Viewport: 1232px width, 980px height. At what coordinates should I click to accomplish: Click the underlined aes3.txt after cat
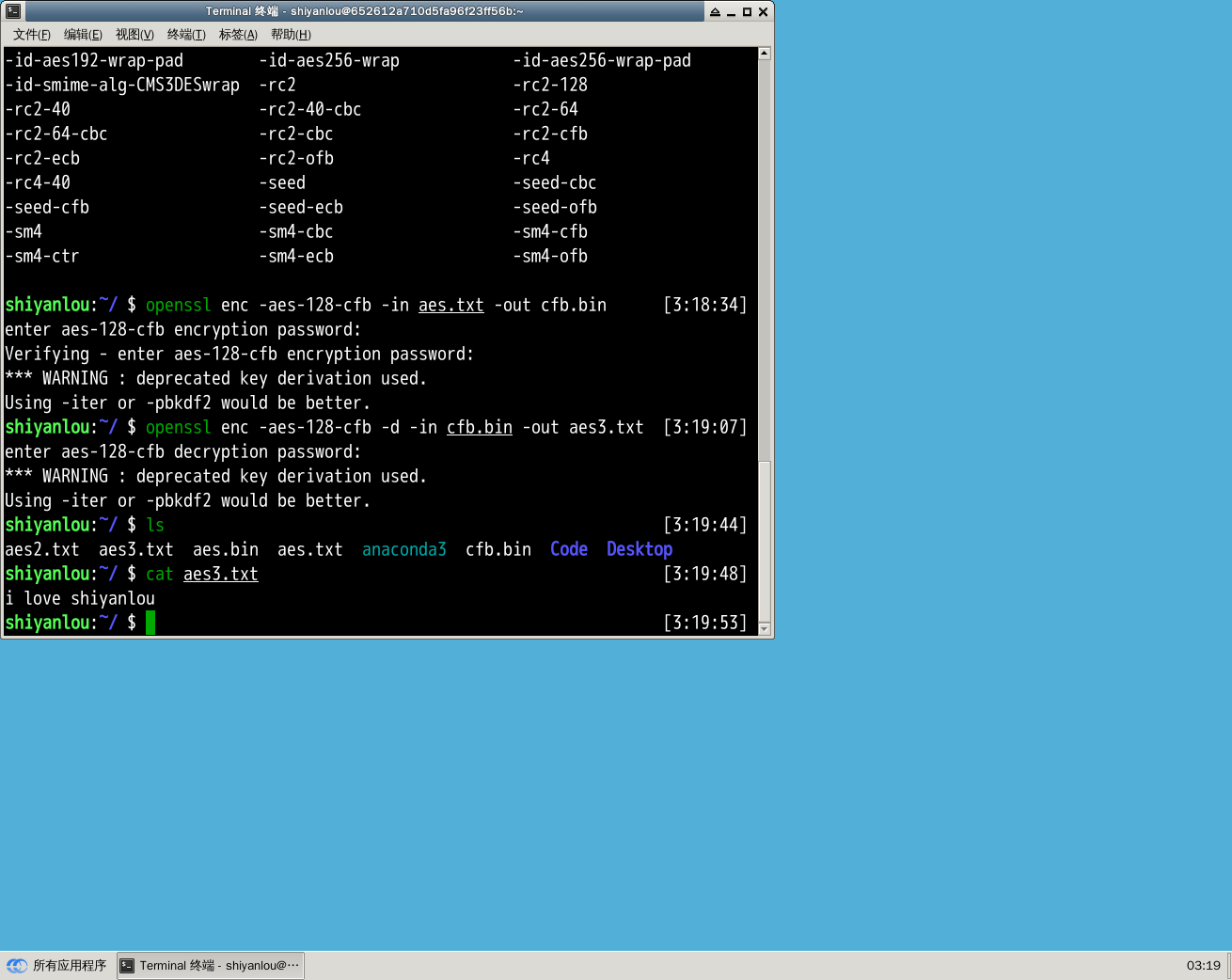[x=220, y=574]
